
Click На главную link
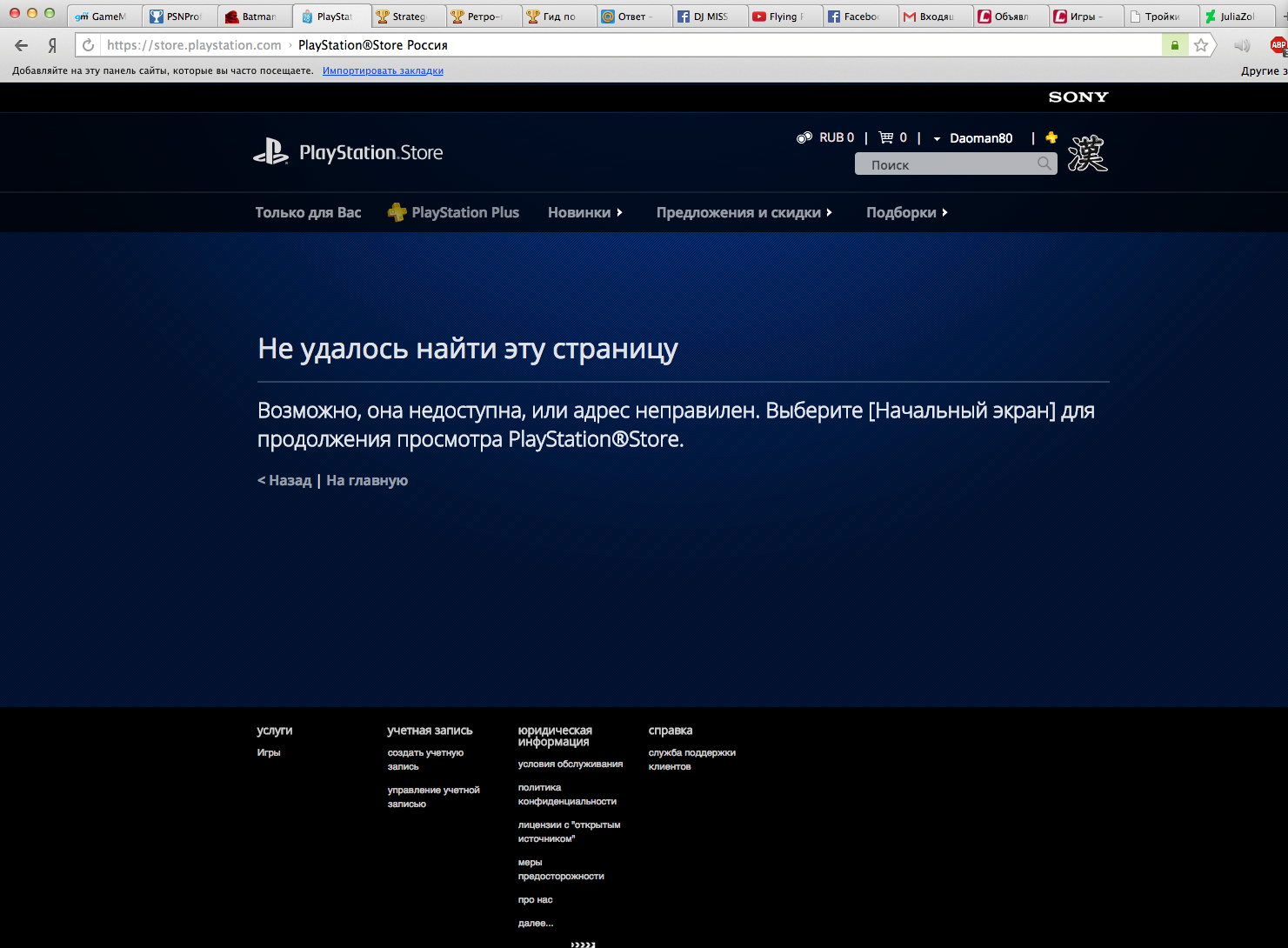(367, 480)
